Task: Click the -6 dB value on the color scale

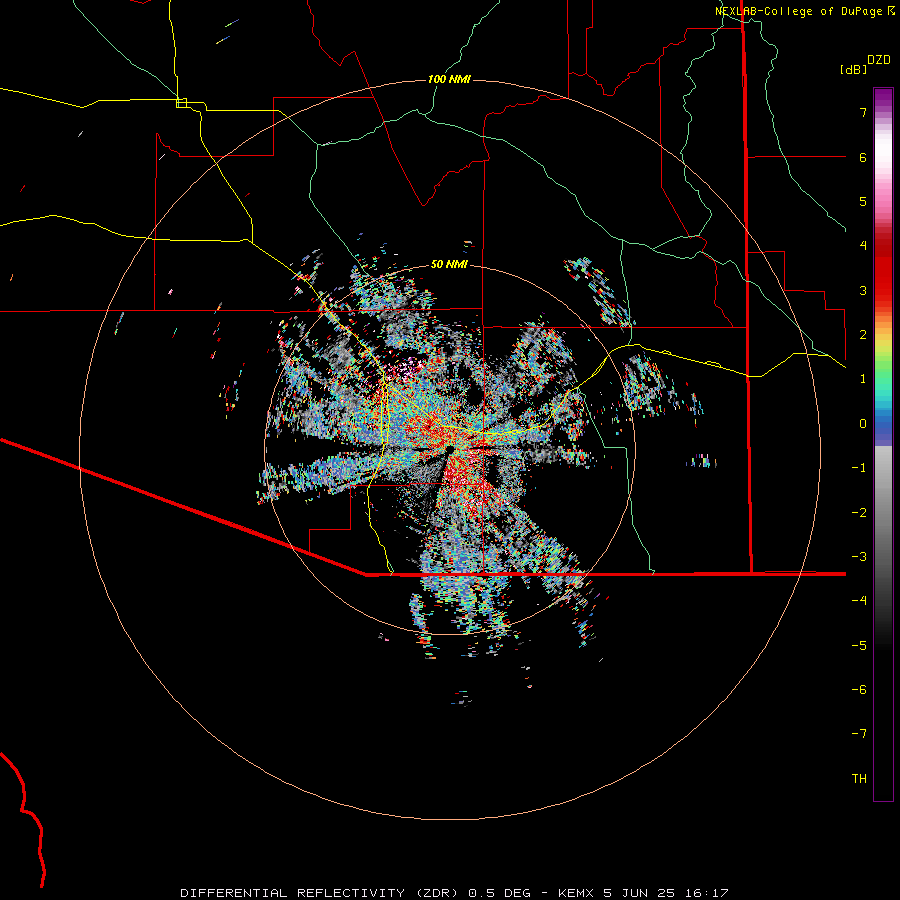Action: click(x=859, y=689)
